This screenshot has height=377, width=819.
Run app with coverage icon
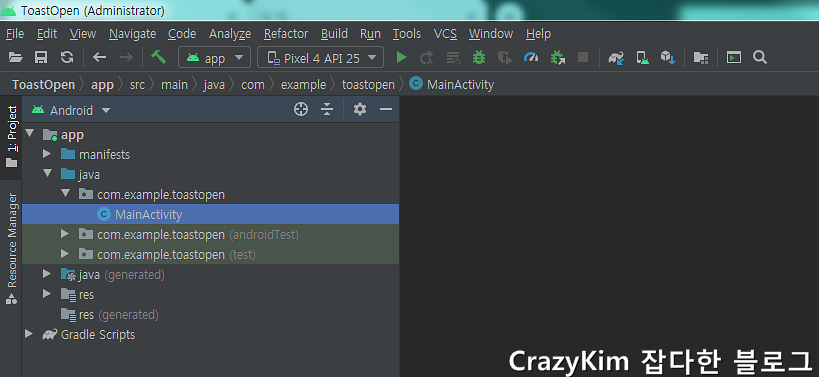tap(505, 57)
